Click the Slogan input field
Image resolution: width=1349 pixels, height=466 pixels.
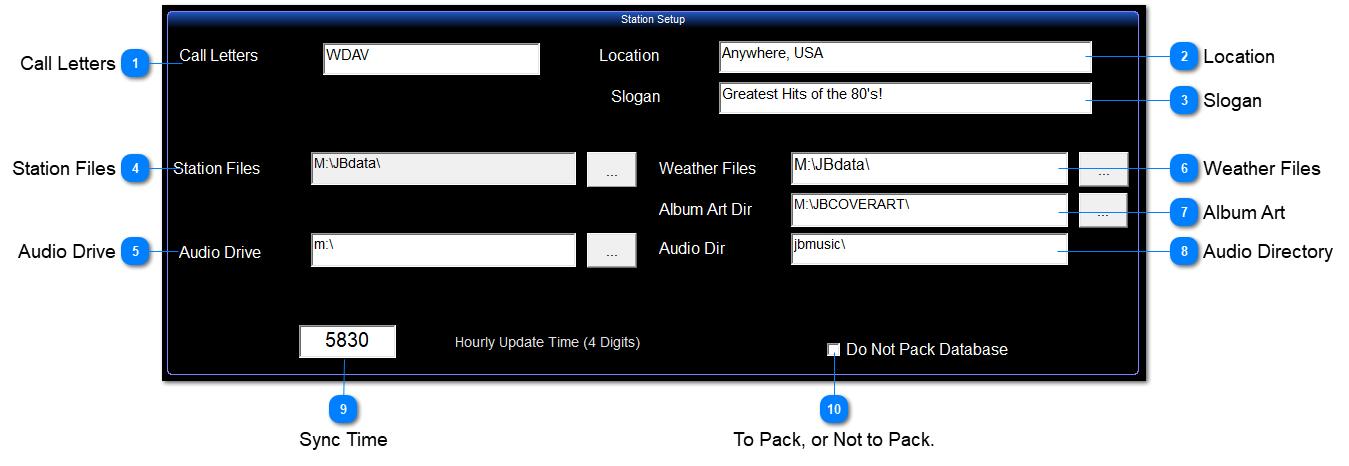905,98
